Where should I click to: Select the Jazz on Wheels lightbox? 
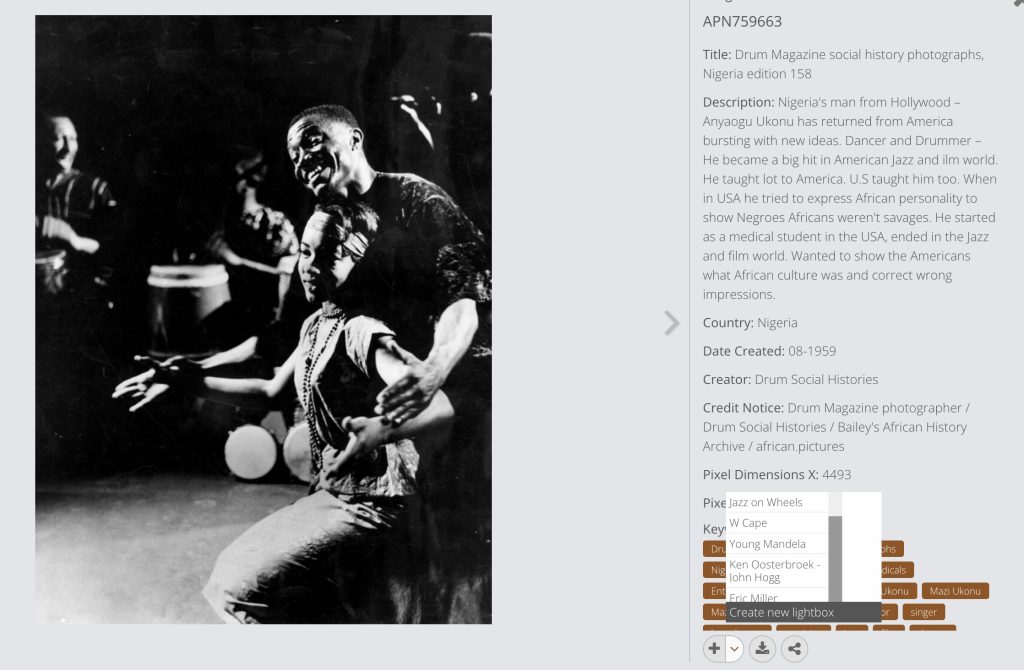[x=777, y=502]
